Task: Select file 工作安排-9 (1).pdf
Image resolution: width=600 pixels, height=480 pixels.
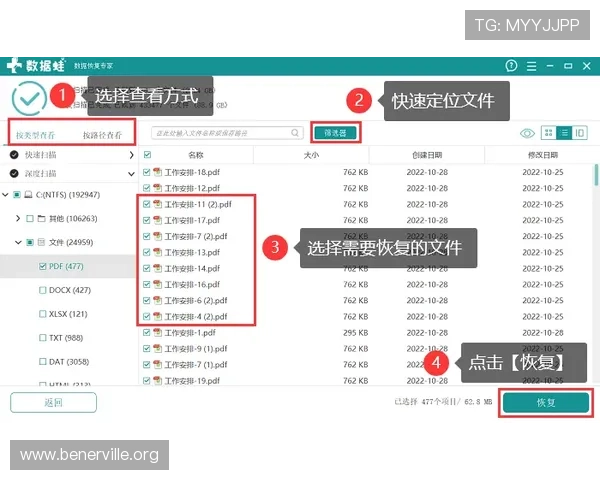Action: [x=196, y=349]
